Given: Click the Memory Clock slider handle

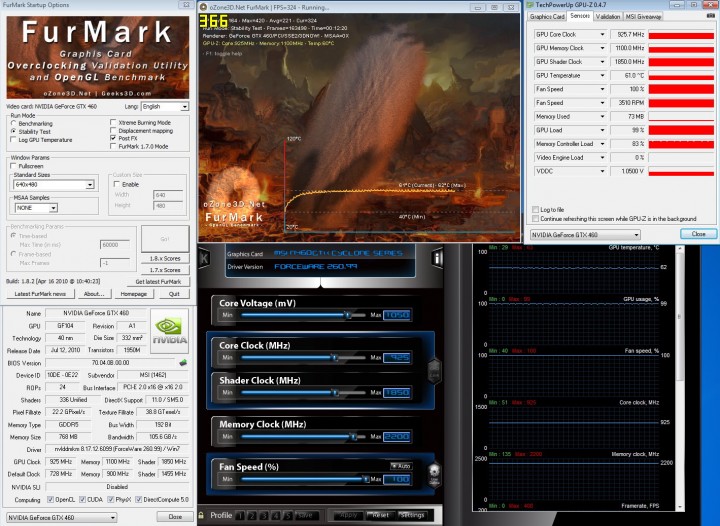Looking at the screenshot, I should click(354, 436).
